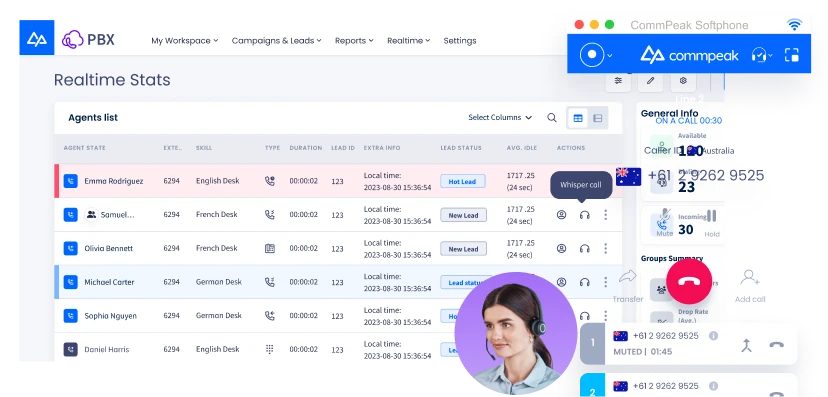Click dialpad type icon in Daniel Harris row
Screen dimensions: 828x397
[270, 349]
